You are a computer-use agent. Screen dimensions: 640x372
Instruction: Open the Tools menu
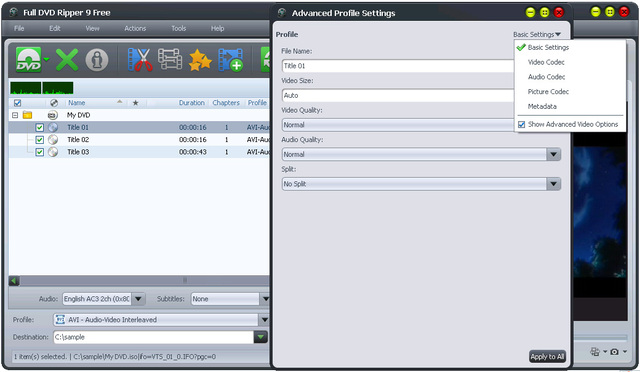tap(178, 28)
